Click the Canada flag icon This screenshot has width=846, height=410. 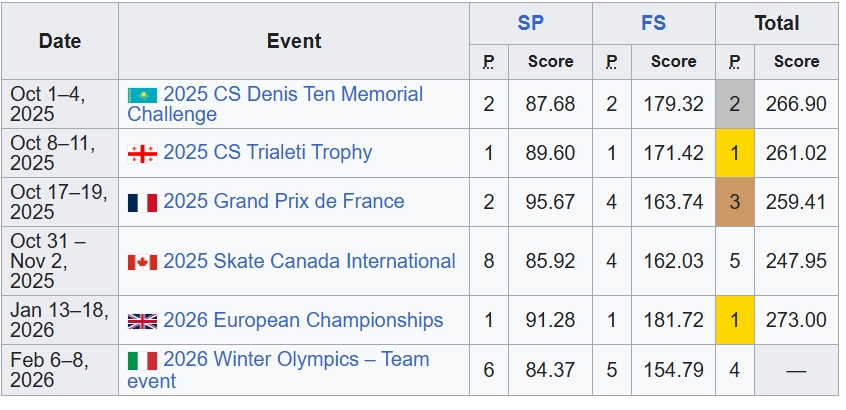coord(142,262)
